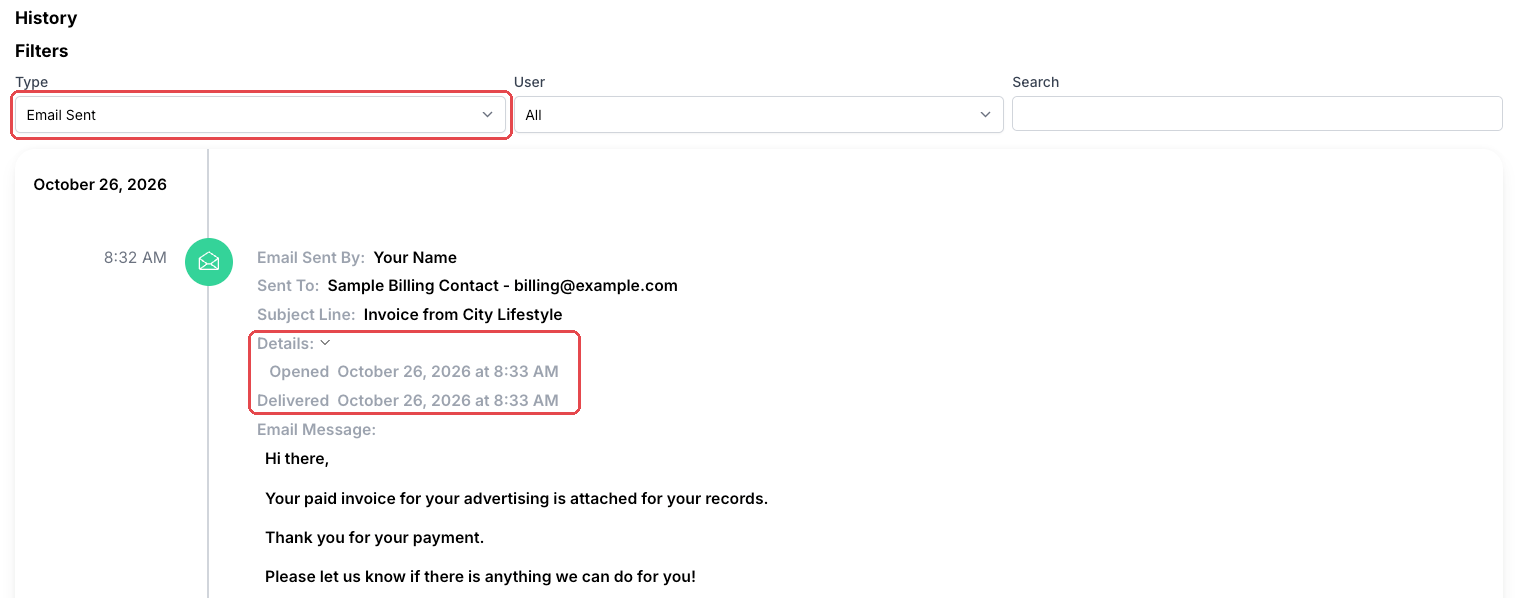
Task: Click the 'User' filter label
Action: pos(529,82)
